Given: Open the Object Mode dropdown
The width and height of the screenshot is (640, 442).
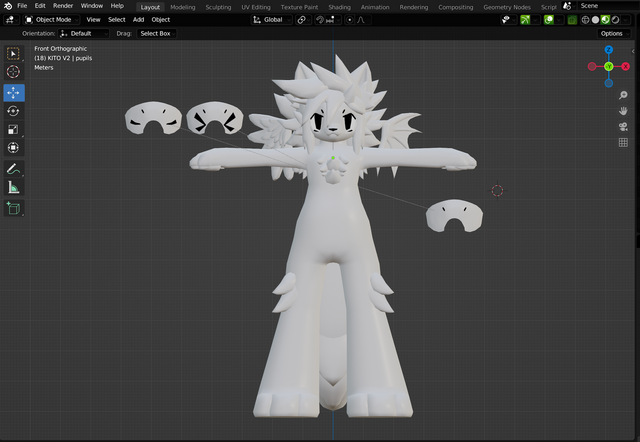Looking at the screenshot, I should [x=51, y=20].
